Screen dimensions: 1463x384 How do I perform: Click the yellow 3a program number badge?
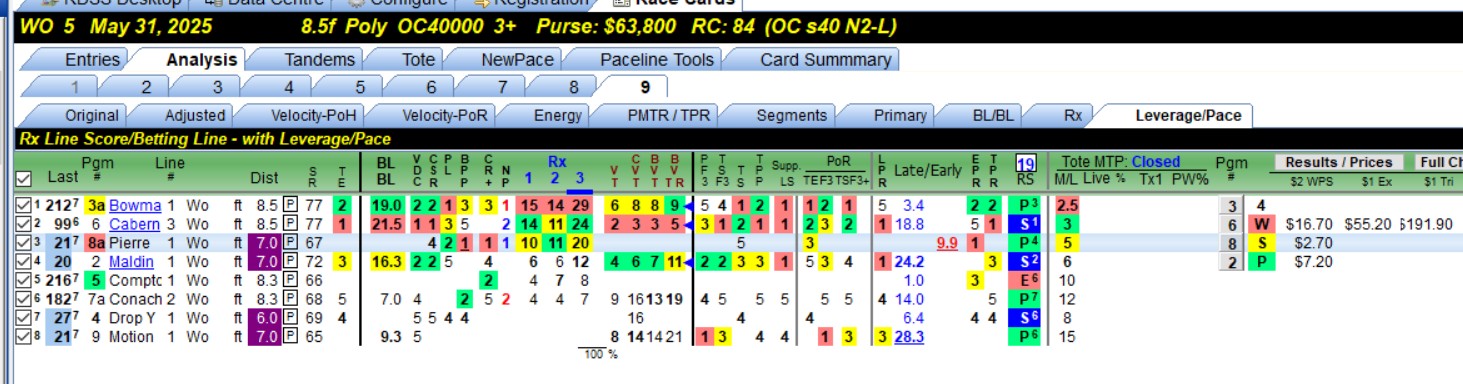pyautogui.click(x=96, y=205)
